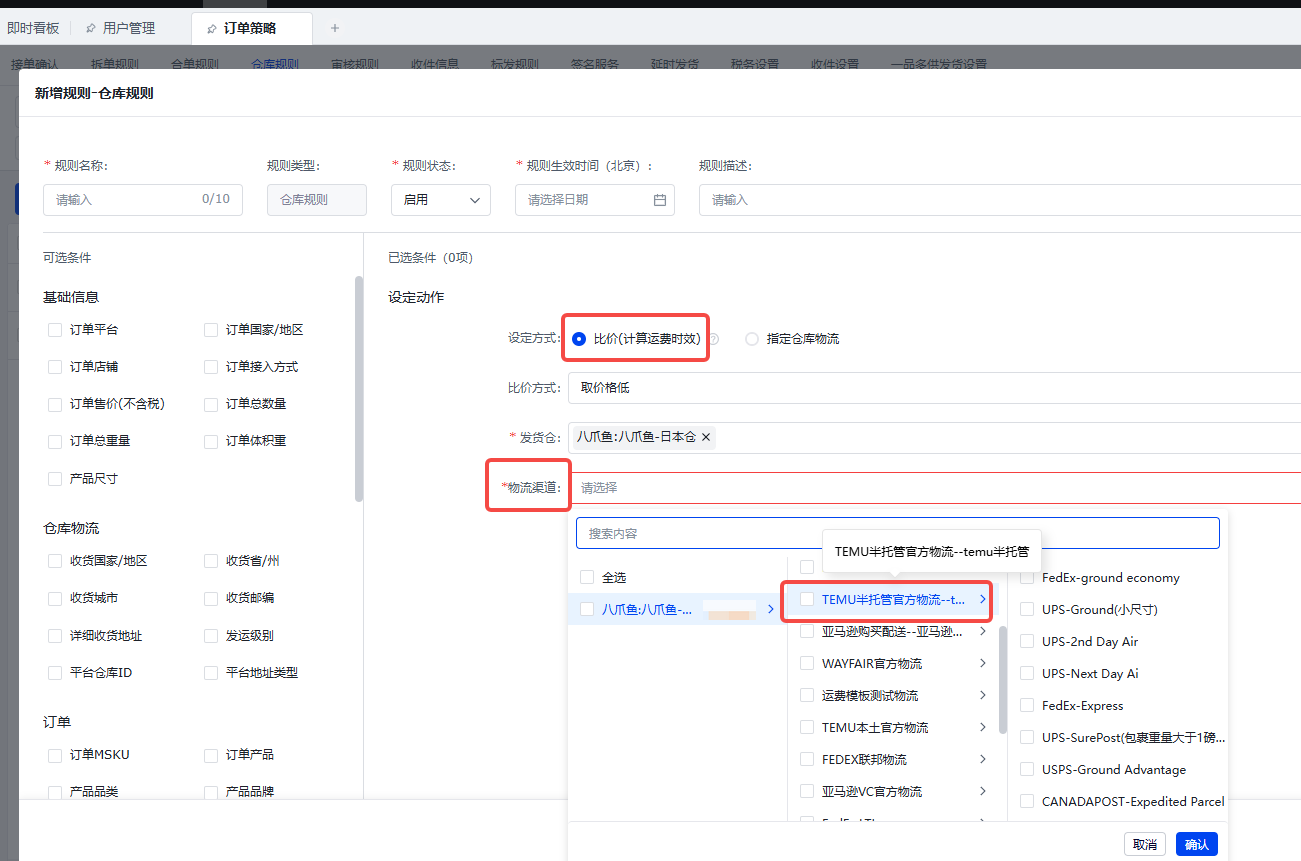The height and width of the screenshot is (861, 1301).
Task: Expand TEMU本土官方物流 submenu arrow
Action: click(x=983, y=727)
